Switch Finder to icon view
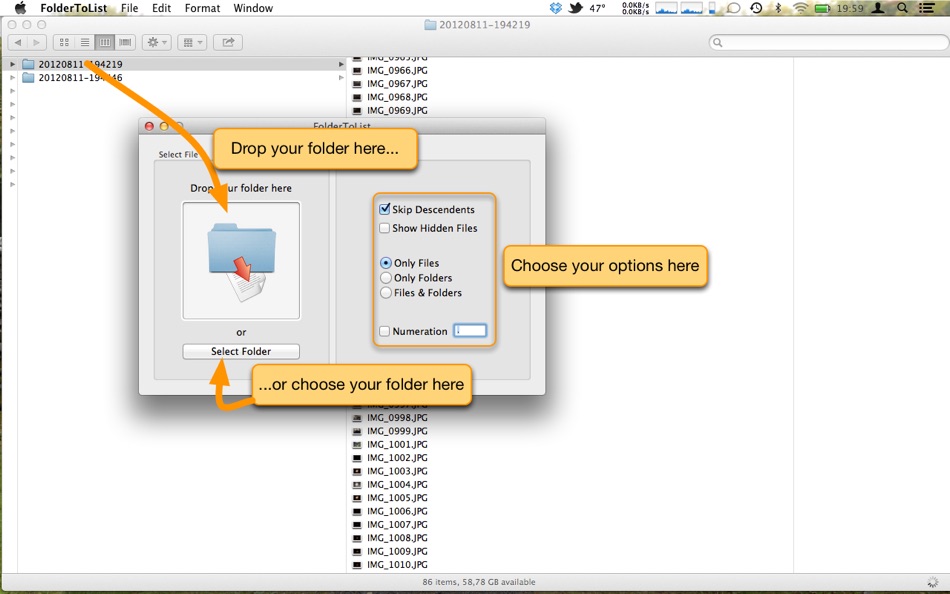The width and height of the screenshot is (950, 594). point(64,42)
